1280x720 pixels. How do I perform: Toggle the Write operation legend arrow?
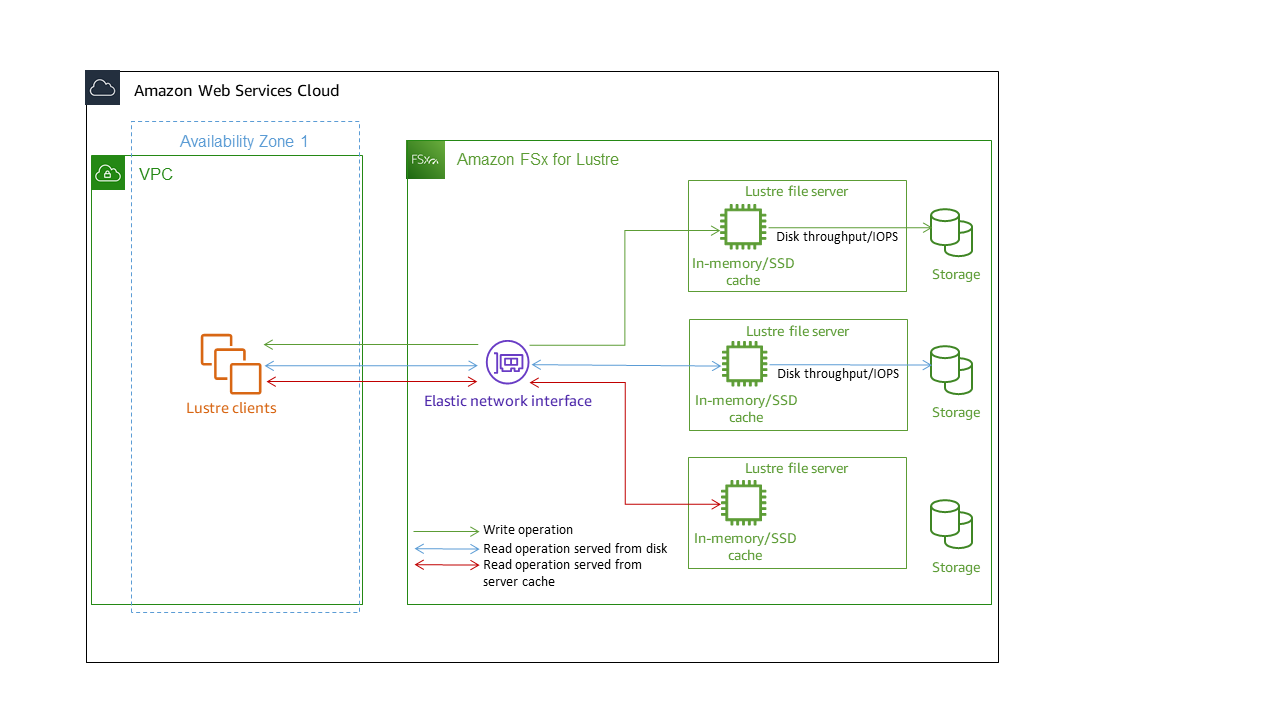tap(445, 530)
